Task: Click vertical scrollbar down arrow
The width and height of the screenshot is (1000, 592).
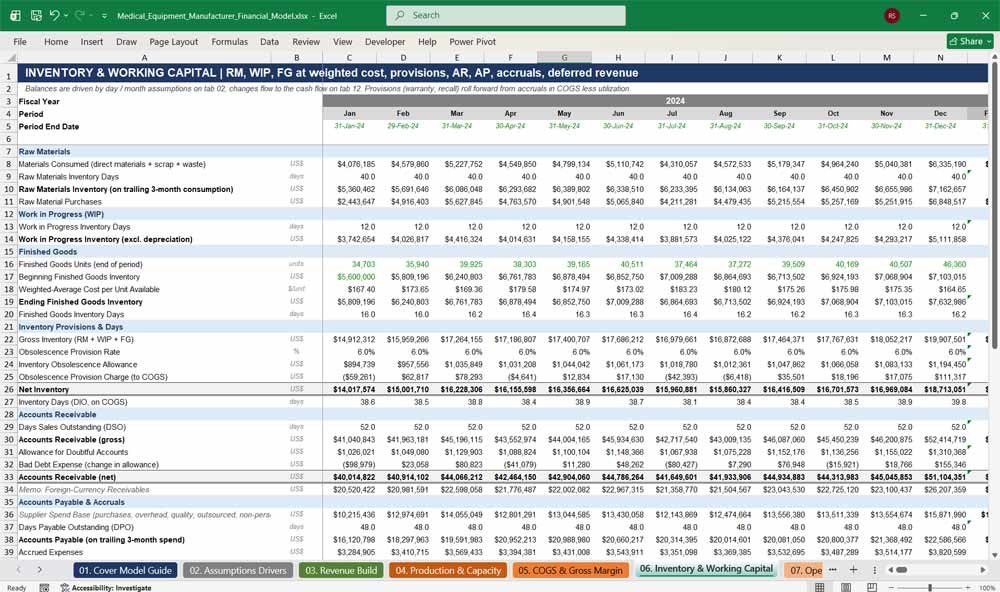Action: coord(994,556)
